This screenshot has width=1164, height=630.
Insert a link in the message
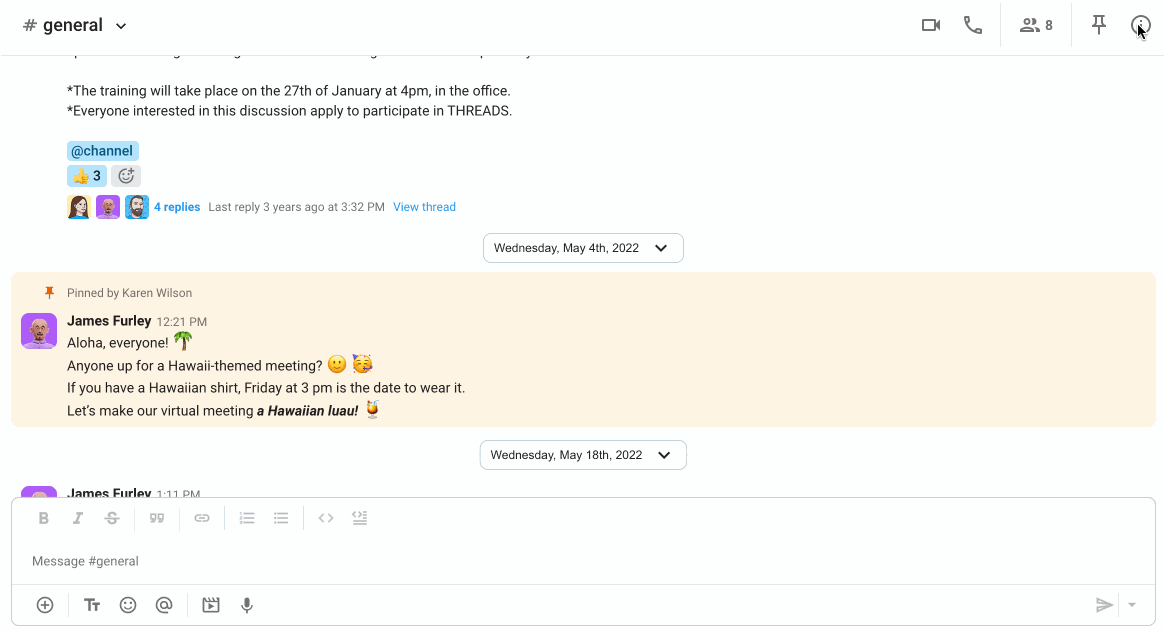pos(202,518)
